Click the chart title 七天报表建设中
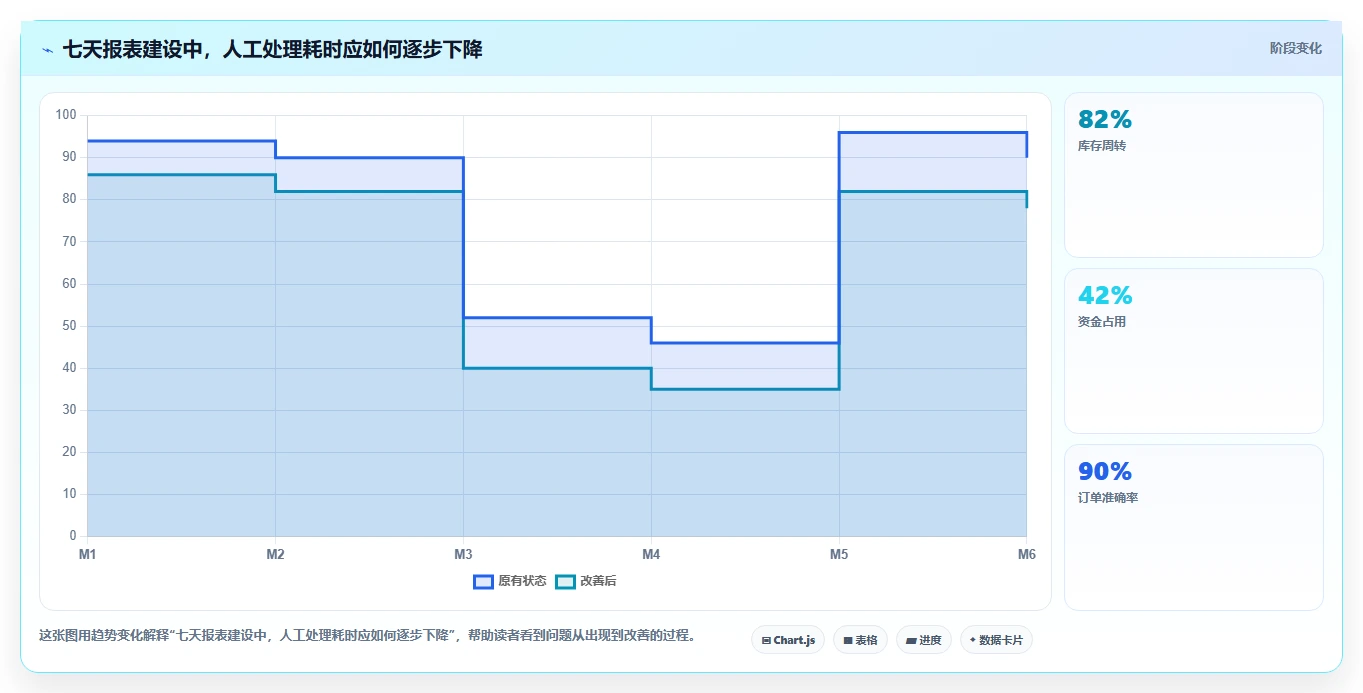Screen dimensions: 1363x693 click(272, 49)
